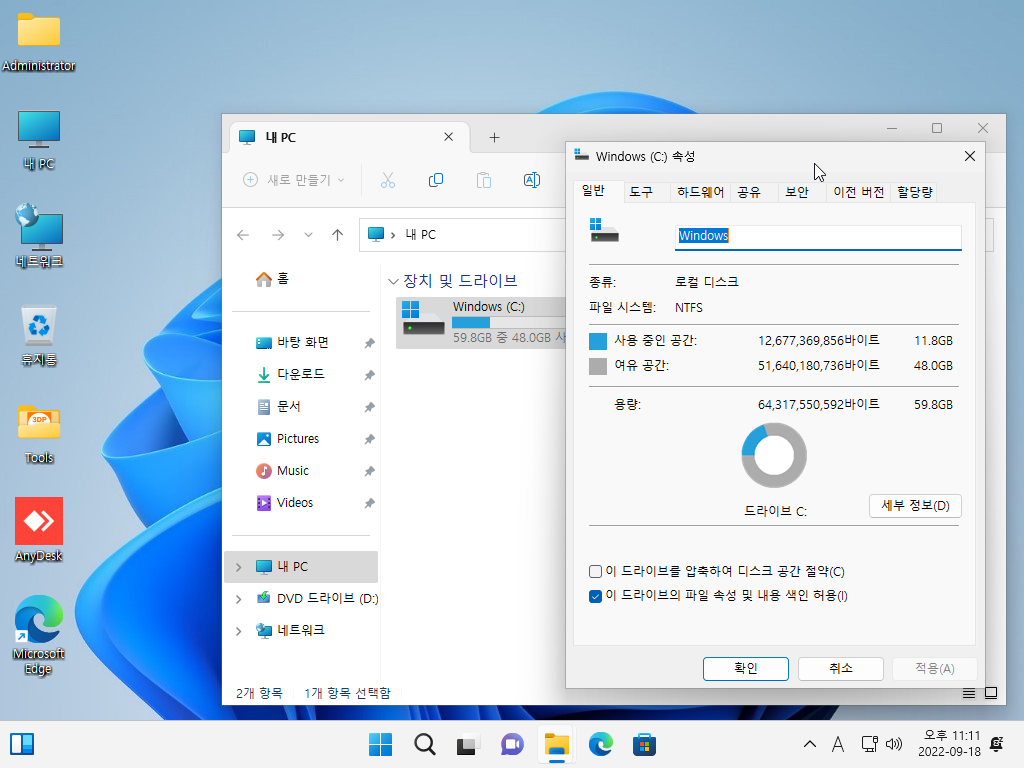Viewport: 1024px width, 768px height.
Task: Click the Copy icon in Explorer toolbar
Action: click(x=436, y=180)
